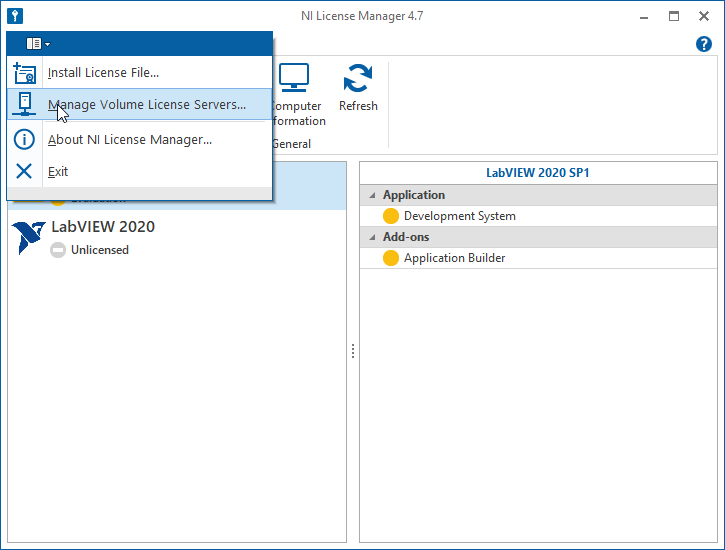Screen dimensions: 725x550
Task: Maximize the NI License Manager window
Action: [x=673, y=16]
